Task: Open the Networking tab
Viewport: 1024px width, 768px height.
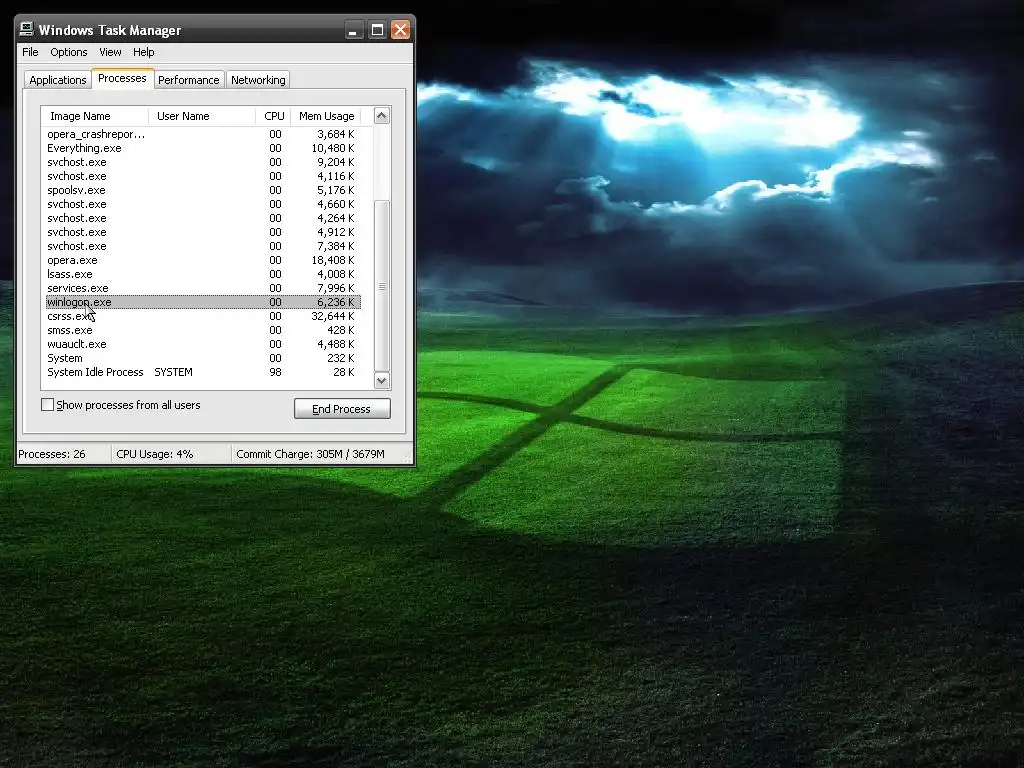Action: point(258,80)
